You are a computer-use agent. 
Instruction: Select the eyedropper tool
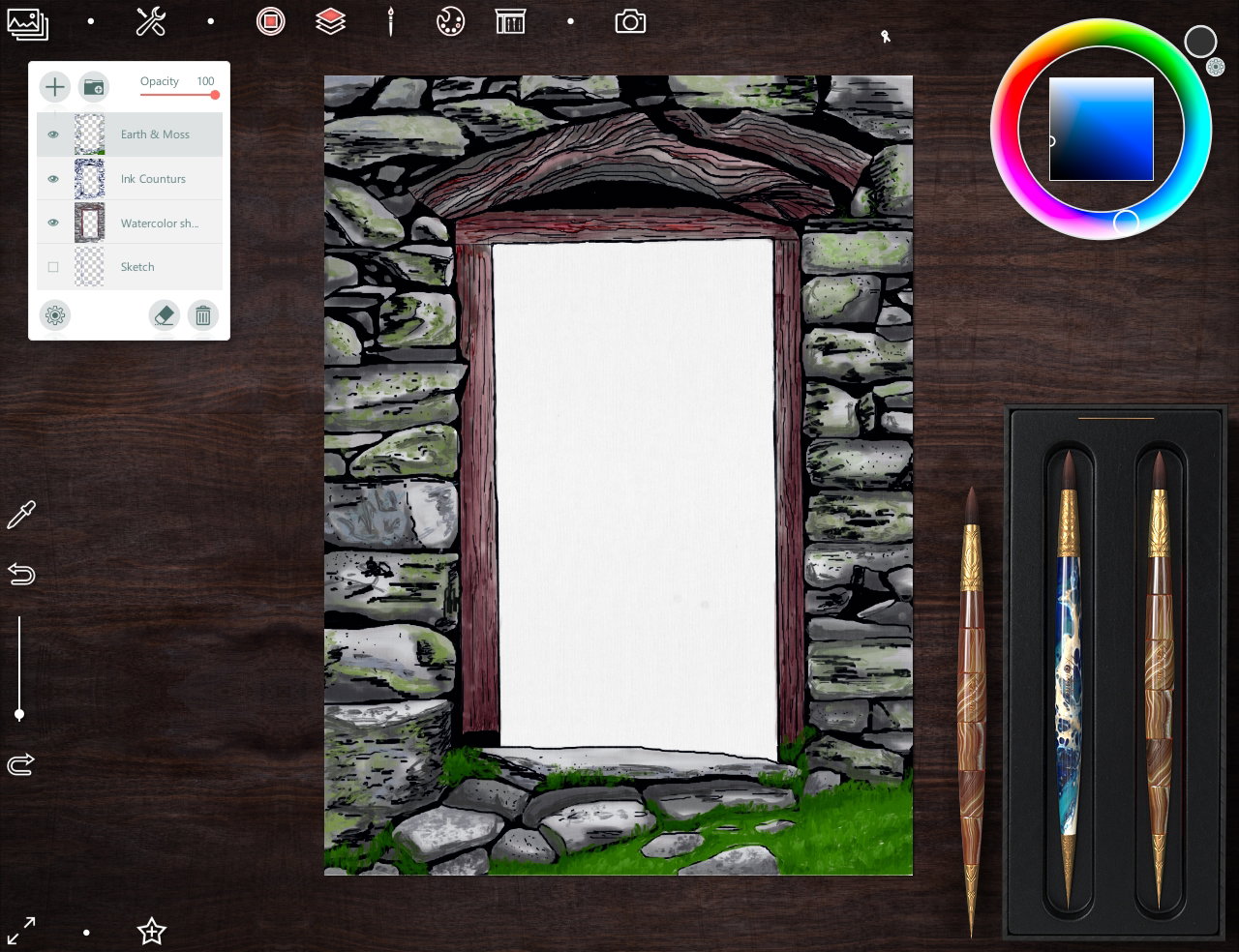pos(21,515)
